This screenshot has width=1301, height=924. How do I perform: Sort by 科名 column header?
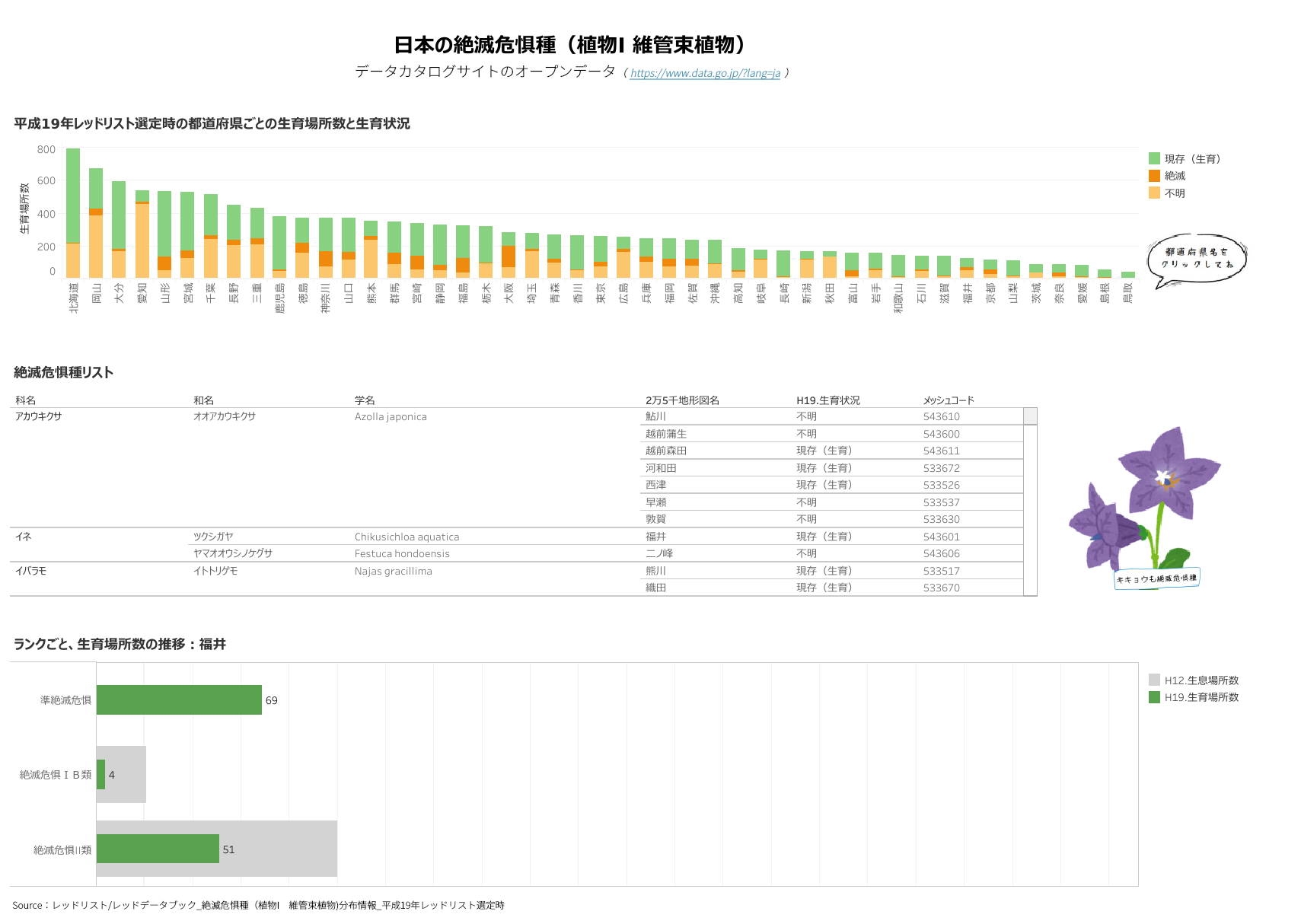click(x=26, y=400)
